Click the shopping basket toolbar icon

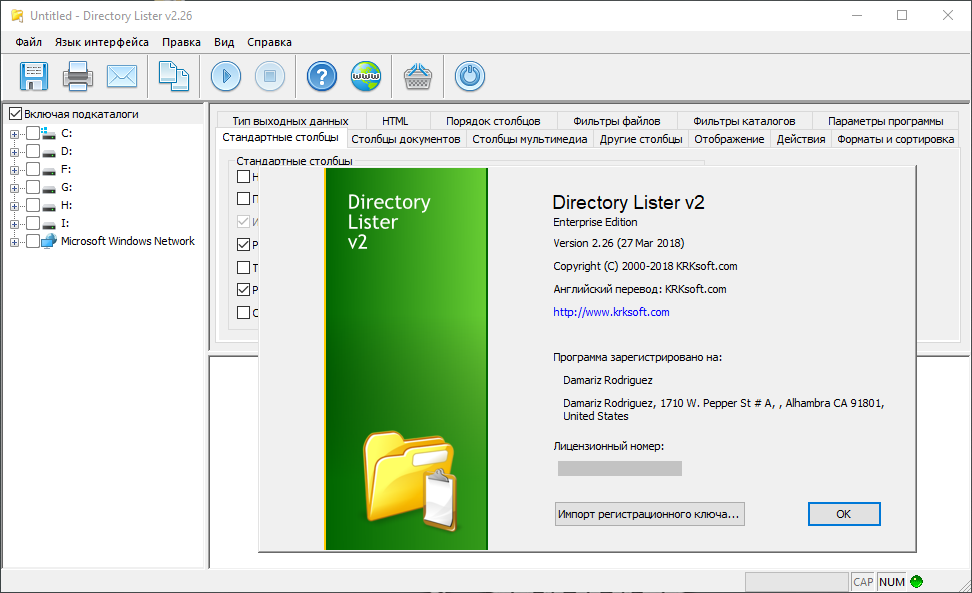[x=418, y=76]
